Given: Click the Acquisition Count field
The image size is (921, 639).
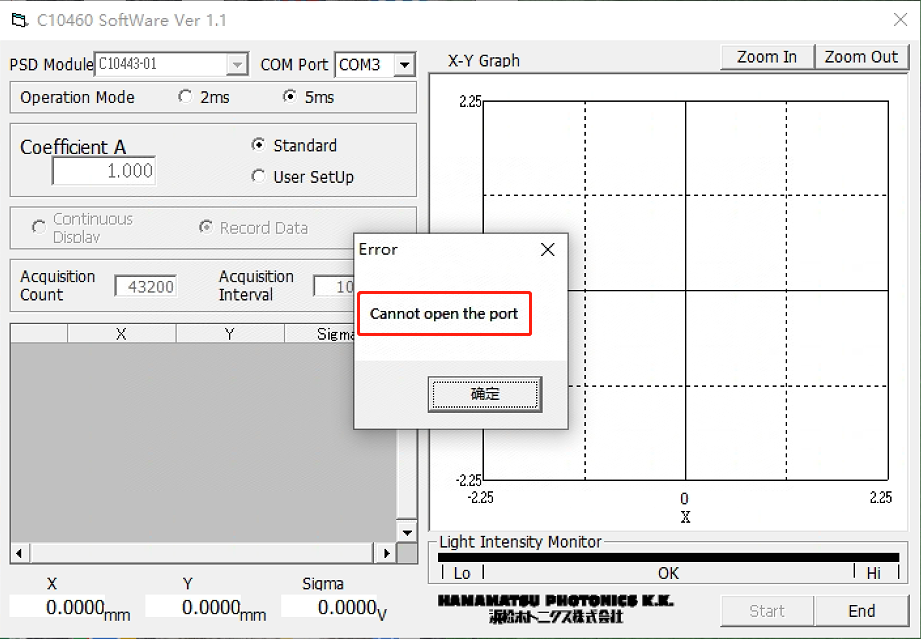Looking at the screenshot, I should (146, 287).
